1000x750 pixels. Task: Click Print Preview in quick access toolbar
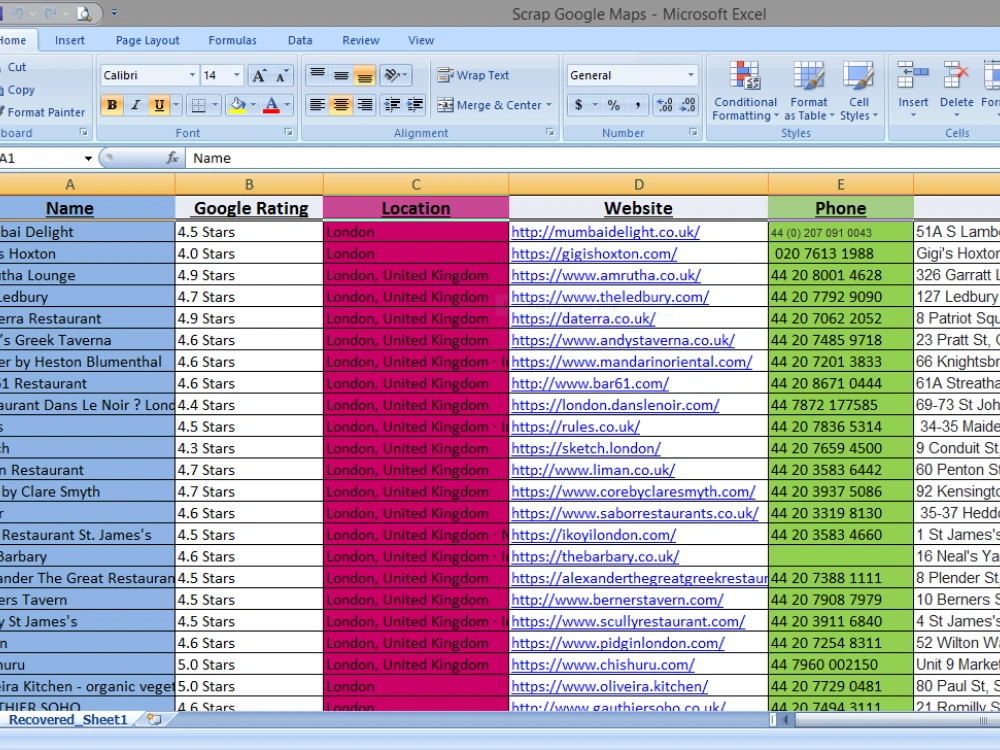[x=84, y=13]
